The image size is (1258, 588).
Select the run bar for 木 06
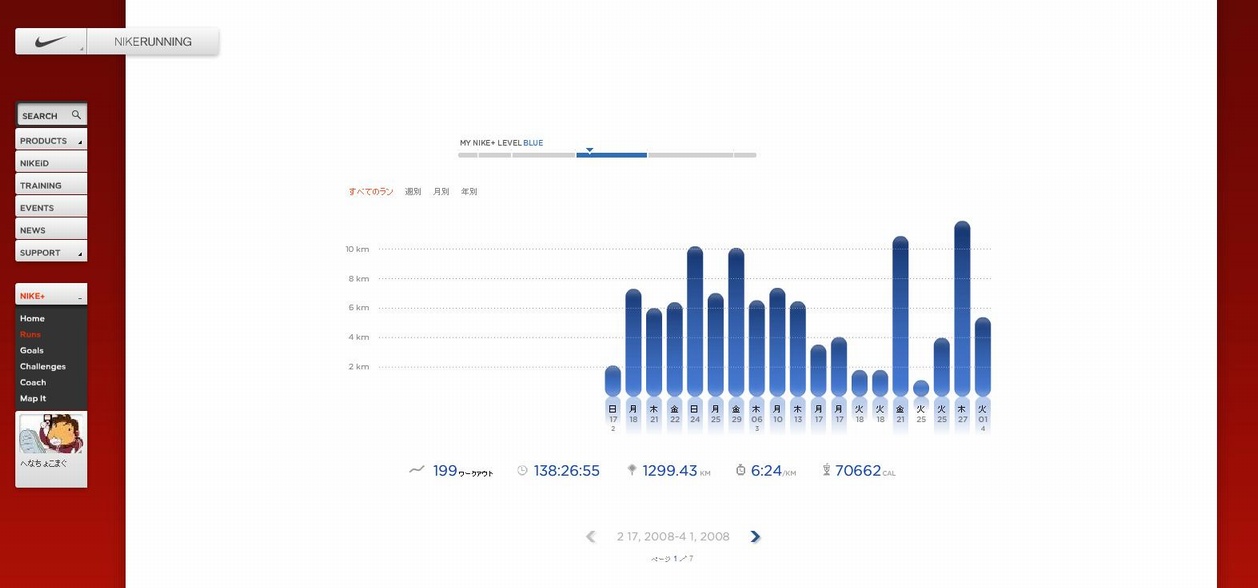(757, 348)
